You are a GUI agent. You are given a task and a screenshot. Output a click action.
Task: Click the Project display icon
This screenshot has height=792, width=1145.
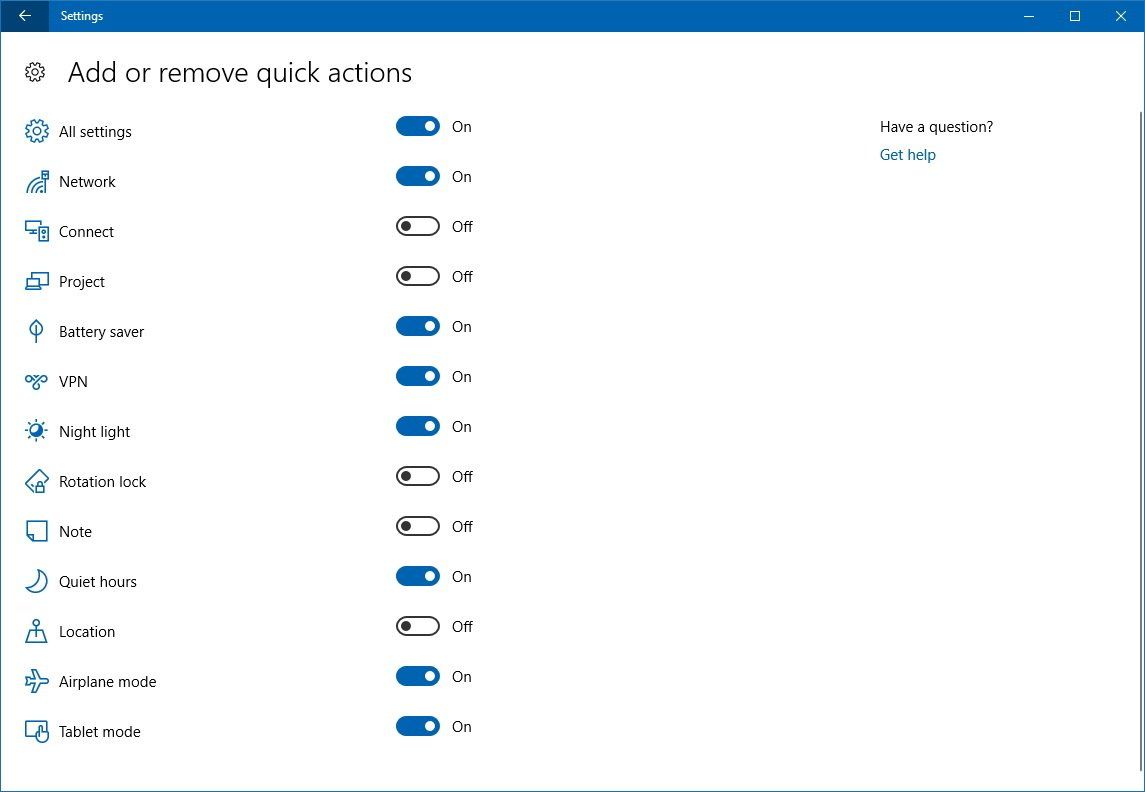[x=36, y=281]
